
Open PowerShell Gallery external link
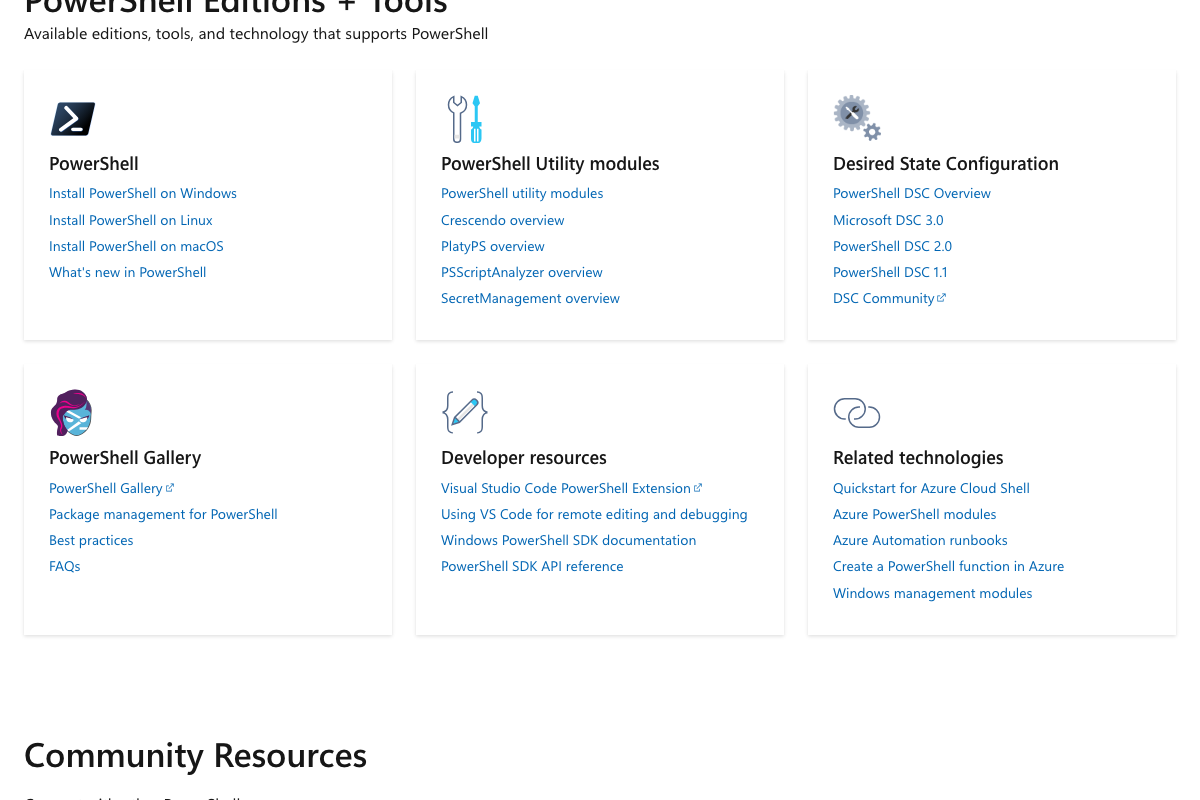(112, 488)
